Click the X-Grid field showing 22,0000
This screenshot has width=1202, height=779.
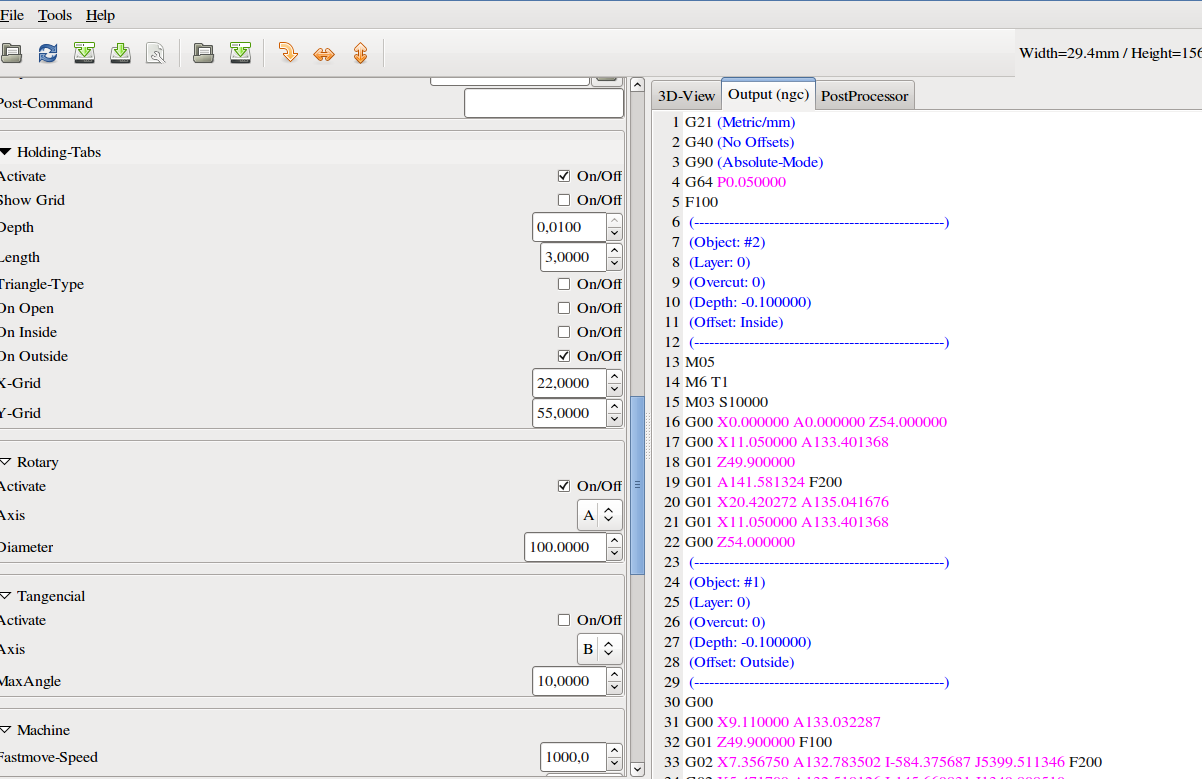tap(569, 383)
